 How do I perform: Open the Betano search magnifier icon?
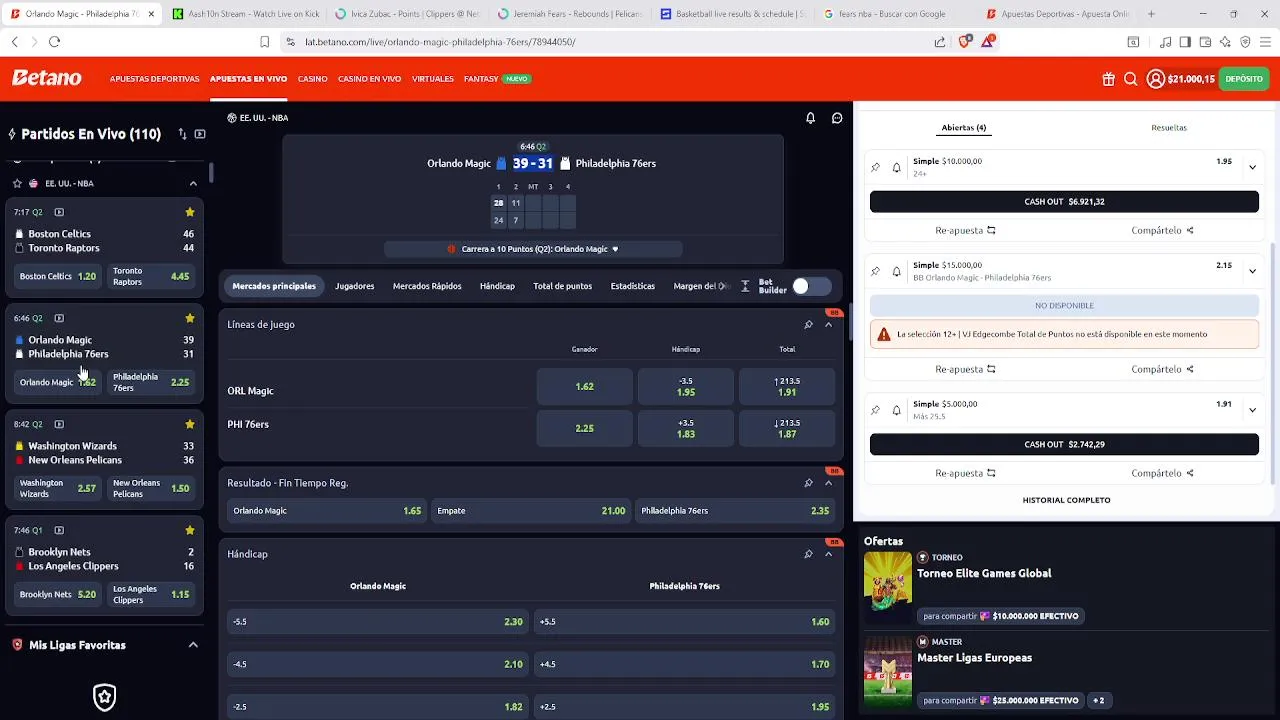coord(1131,79)
